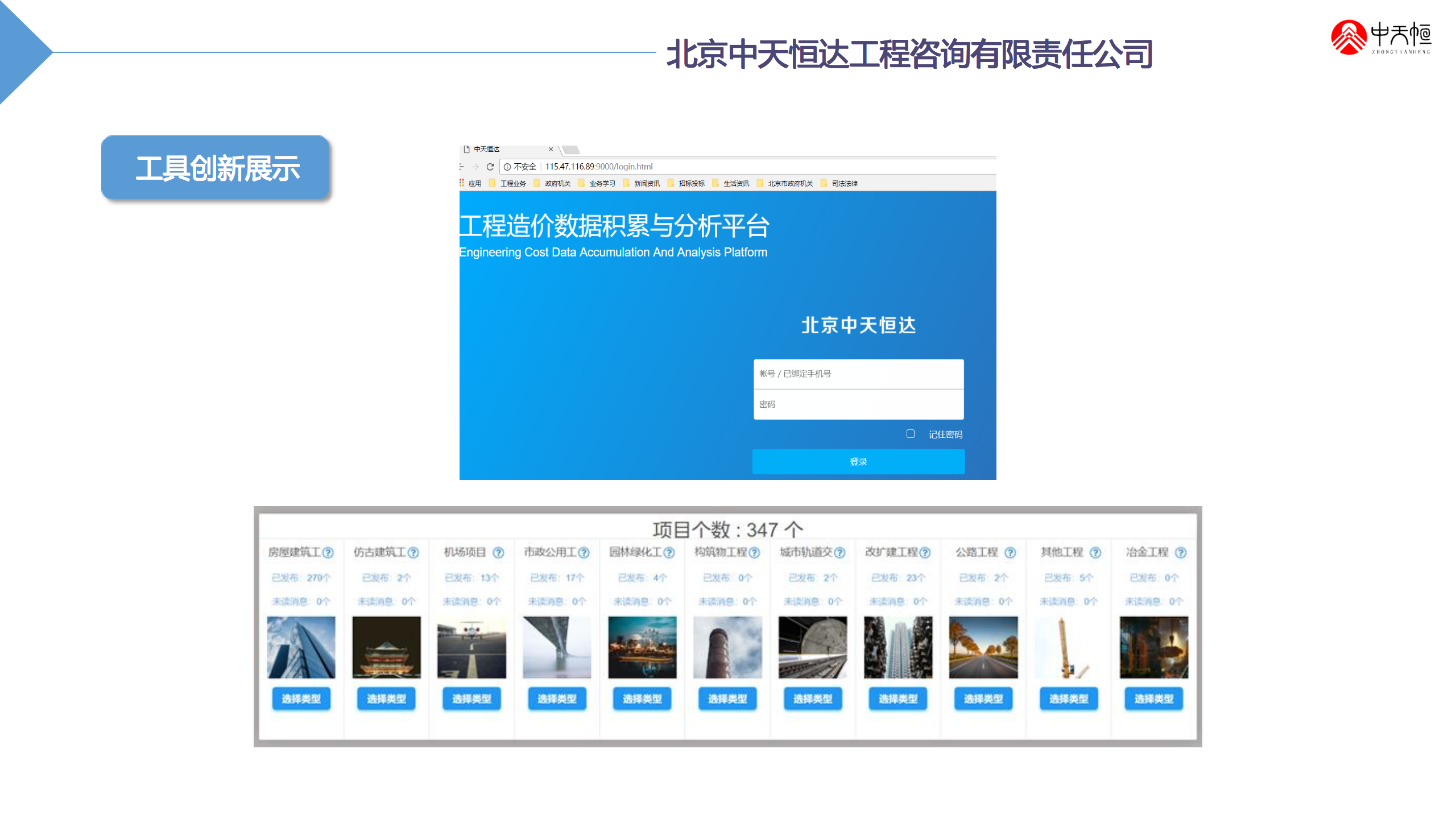Open the airplane runway thumbnail
The width and height of the screenshot is (1456, 819).
point(472,647)
